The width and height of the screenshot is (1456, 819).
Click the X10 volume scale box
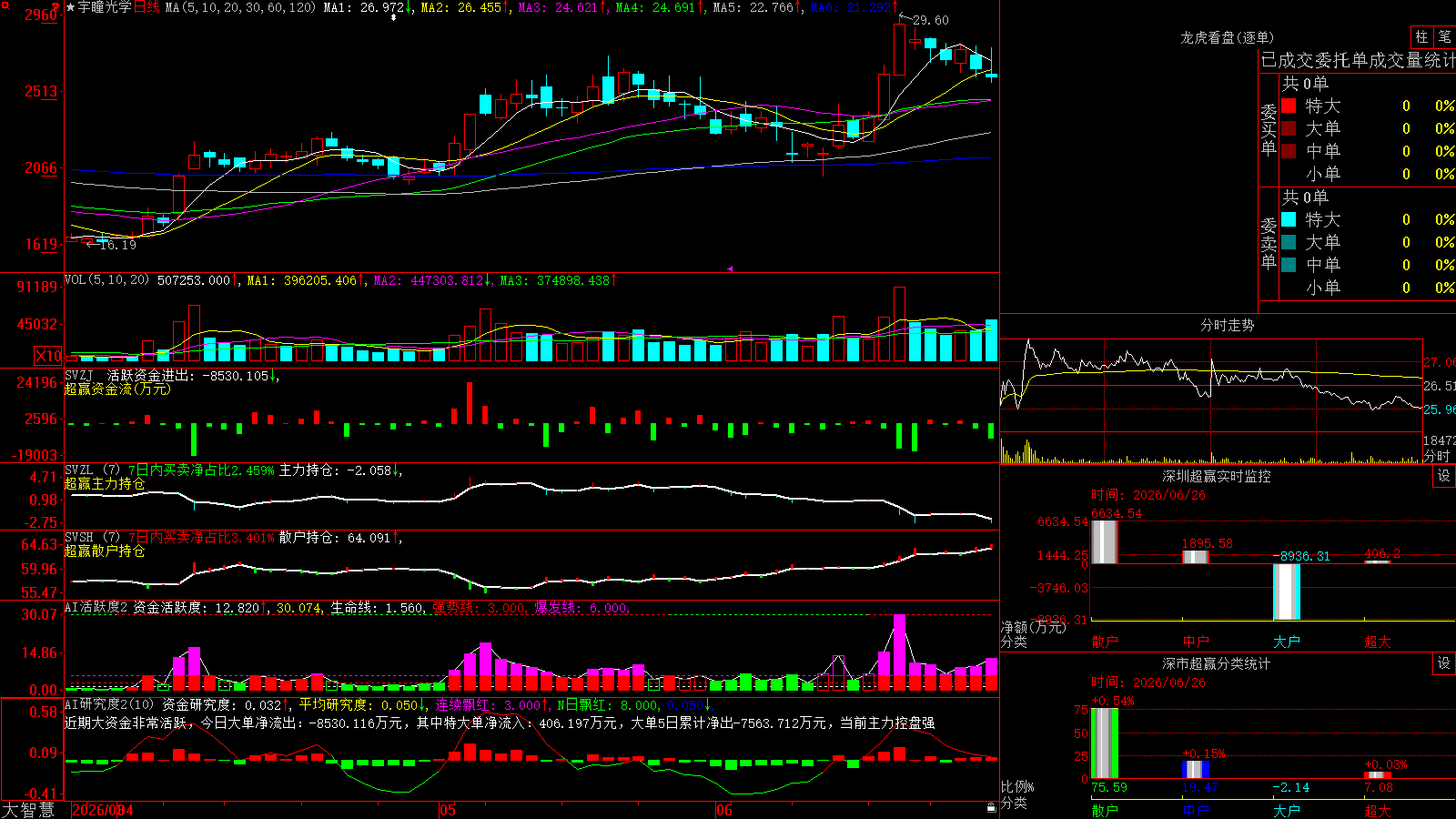point(48,356)
